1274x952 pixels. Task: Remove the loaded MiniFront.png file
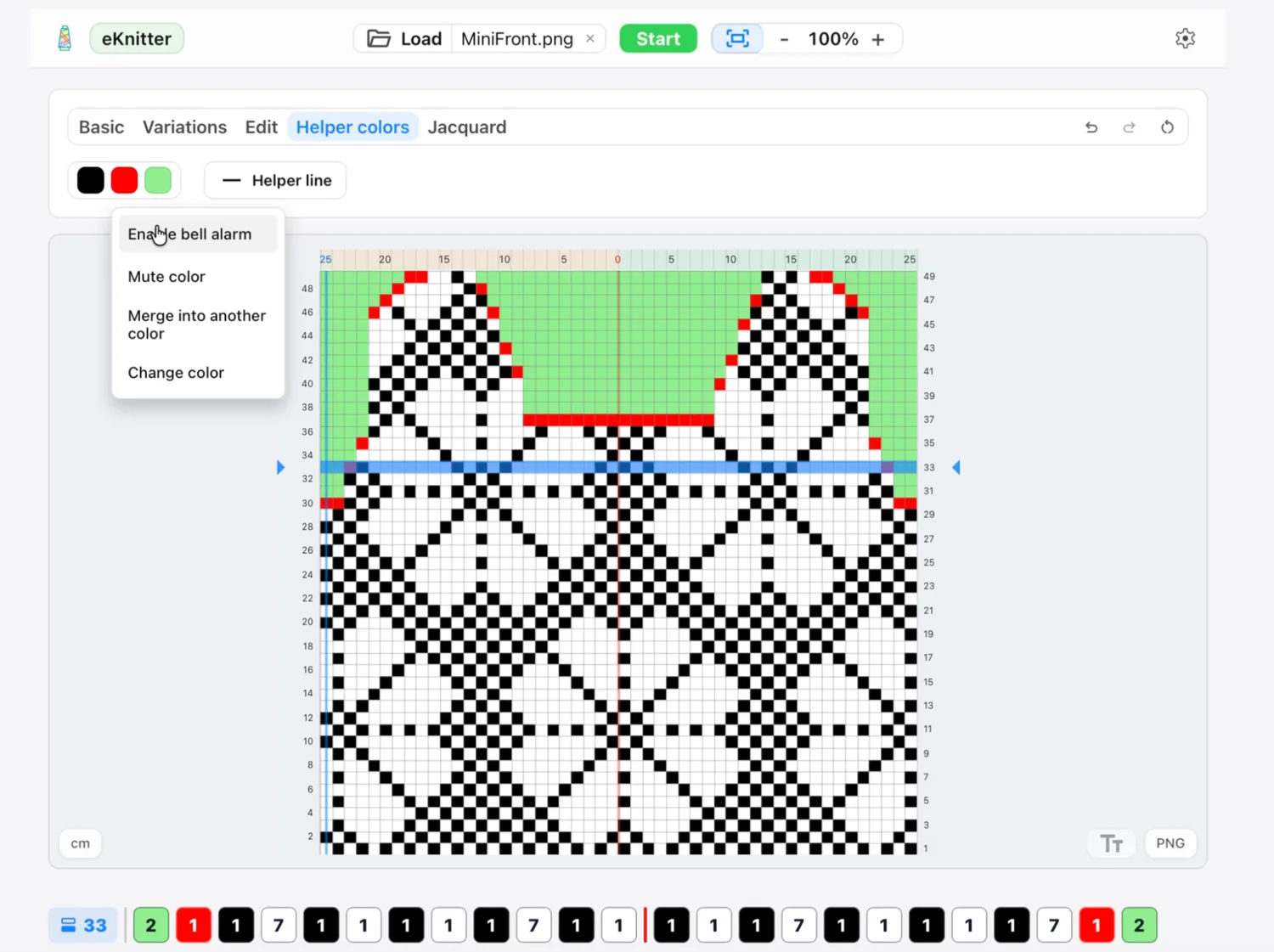click(x=590, y=39)
